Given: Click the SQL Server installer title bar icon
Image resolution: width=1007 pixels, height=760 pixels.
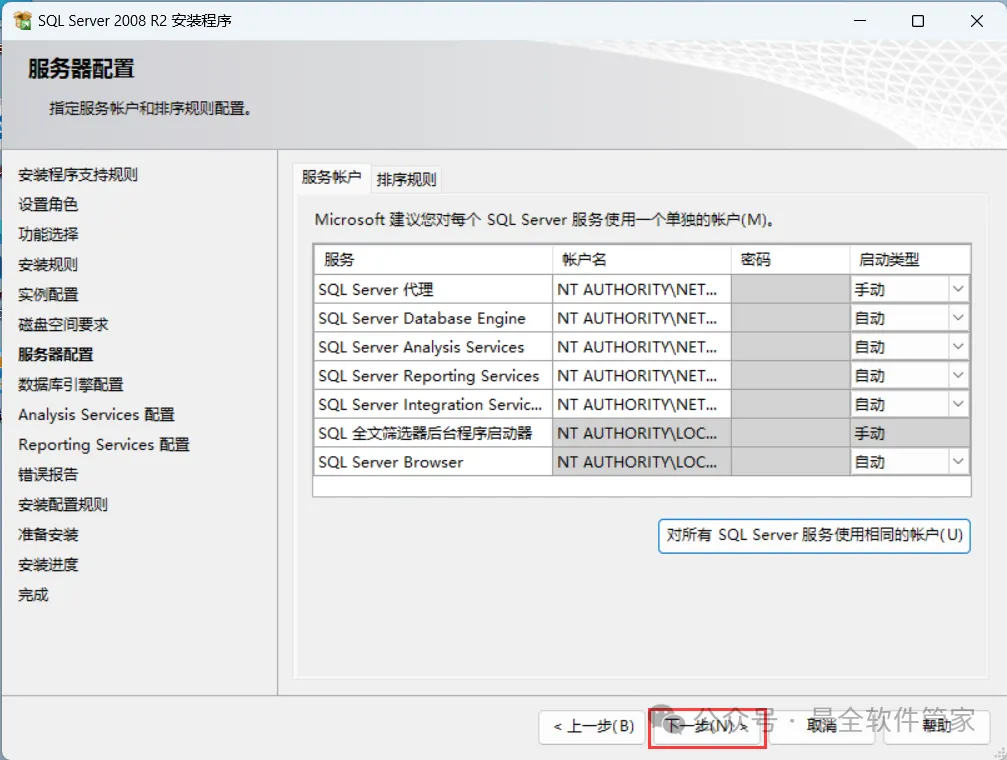Looking at the screenshot, I should [x=22, y=21].
